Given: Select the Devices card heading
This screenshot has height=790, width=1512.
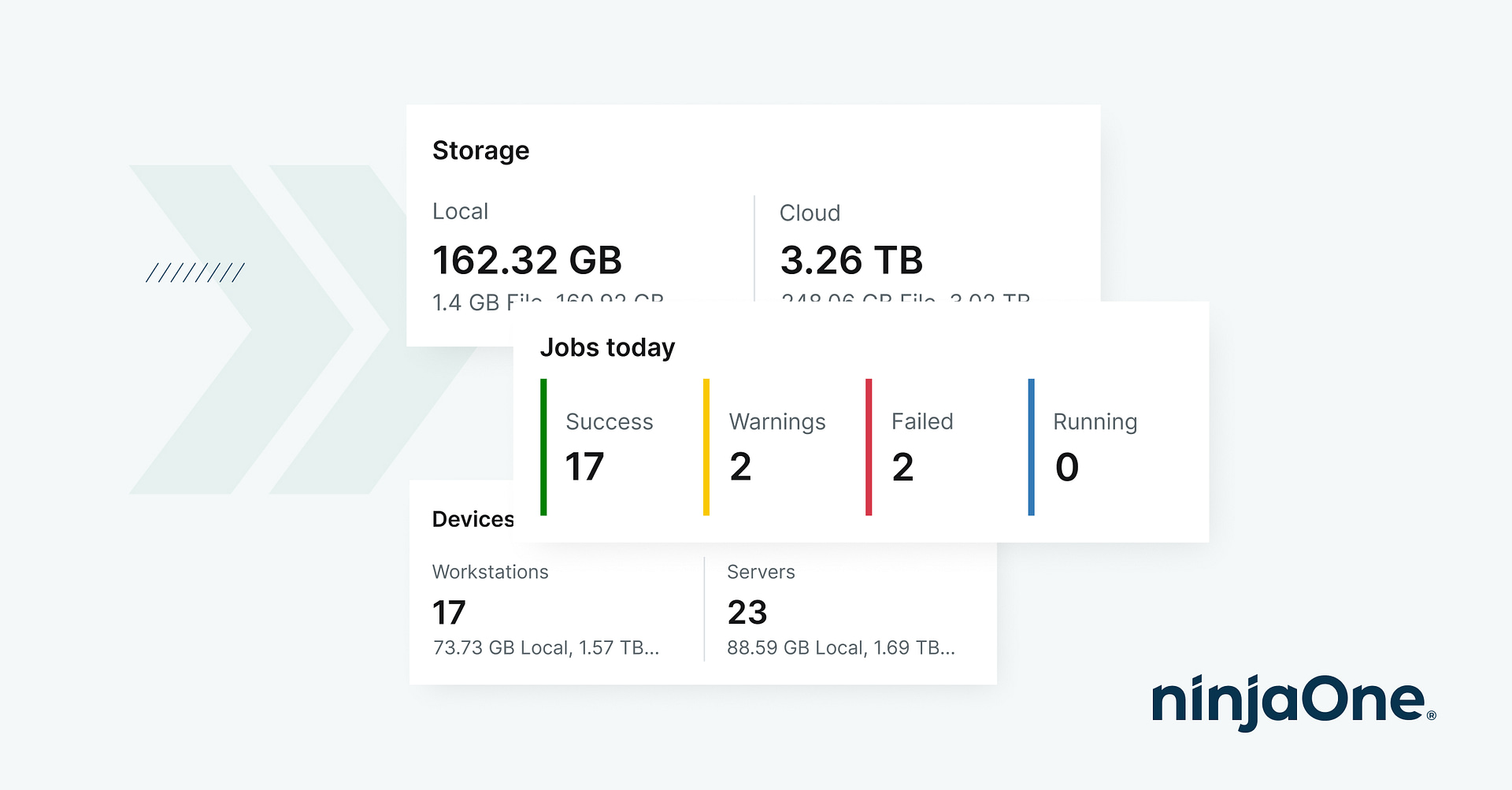Looking at the screenshot, I should (x=472, y=519).
